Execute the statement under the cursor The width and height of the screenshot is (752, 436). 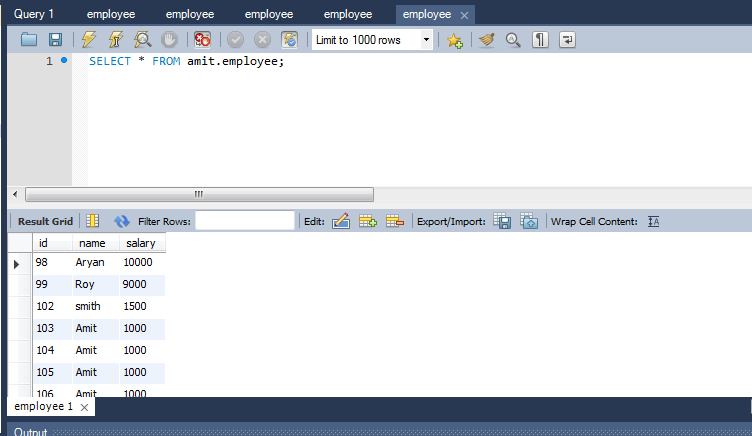[x=115, y=40]
